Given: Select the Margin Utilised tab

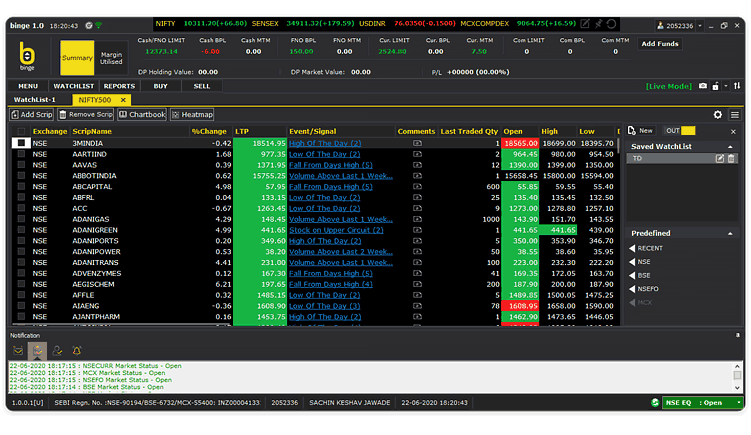Looking at the screenshot, I should [111, 58].
